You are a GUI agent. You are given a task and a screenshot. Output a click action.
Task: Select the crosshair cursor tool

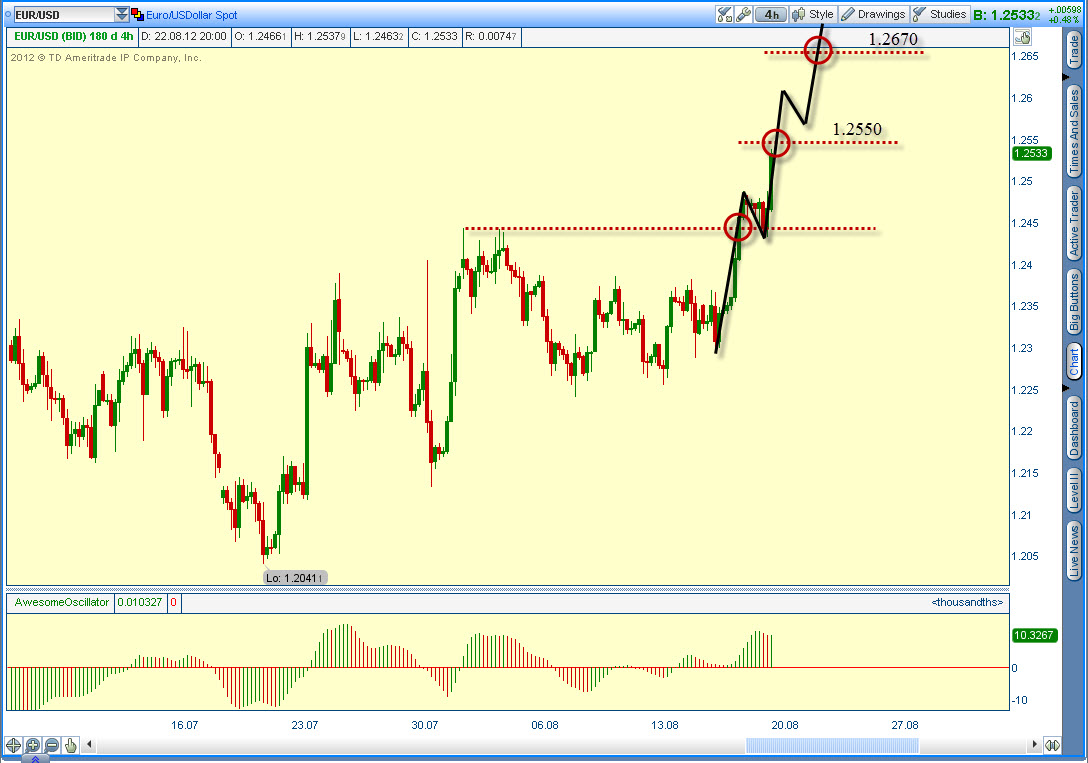click(x=13, y=746)
